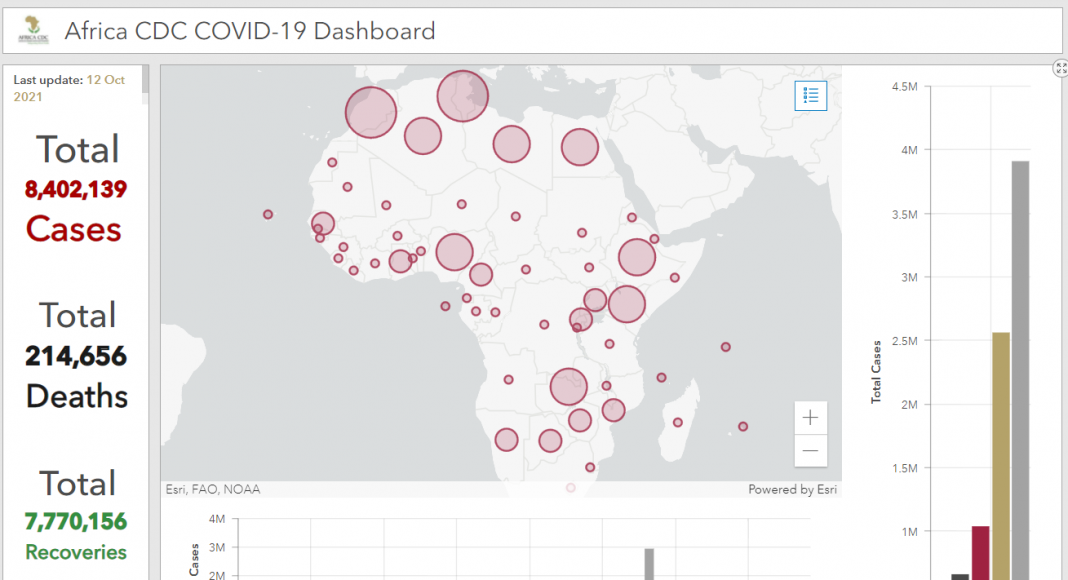Click the left statistics panel scrollbar
This screenshot has height=580, width=1068.
[146, 85]
